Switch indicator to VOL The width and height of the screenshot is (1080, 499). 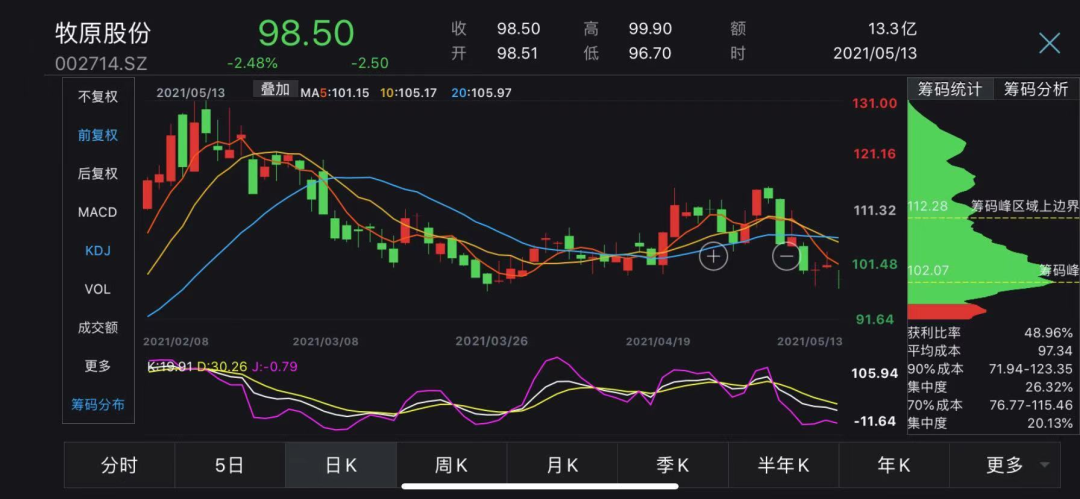pyautogui.click(x=98, y=289)
